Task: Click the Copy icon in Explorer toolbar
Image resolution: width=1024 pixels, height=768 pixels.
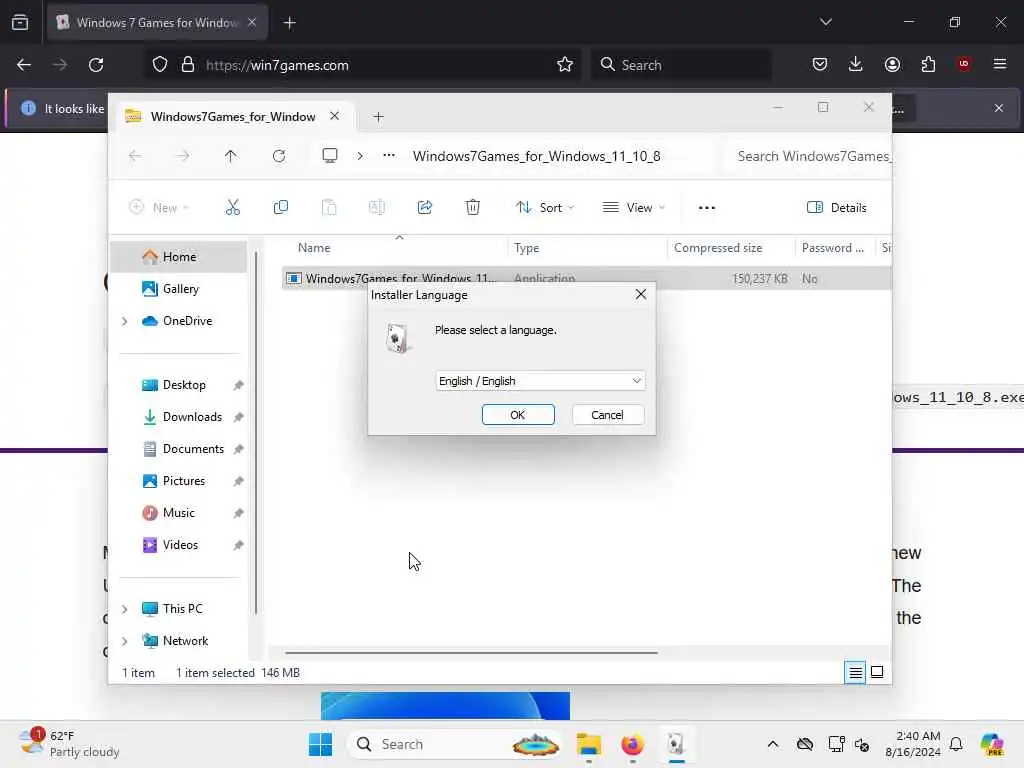Action: 281,208
